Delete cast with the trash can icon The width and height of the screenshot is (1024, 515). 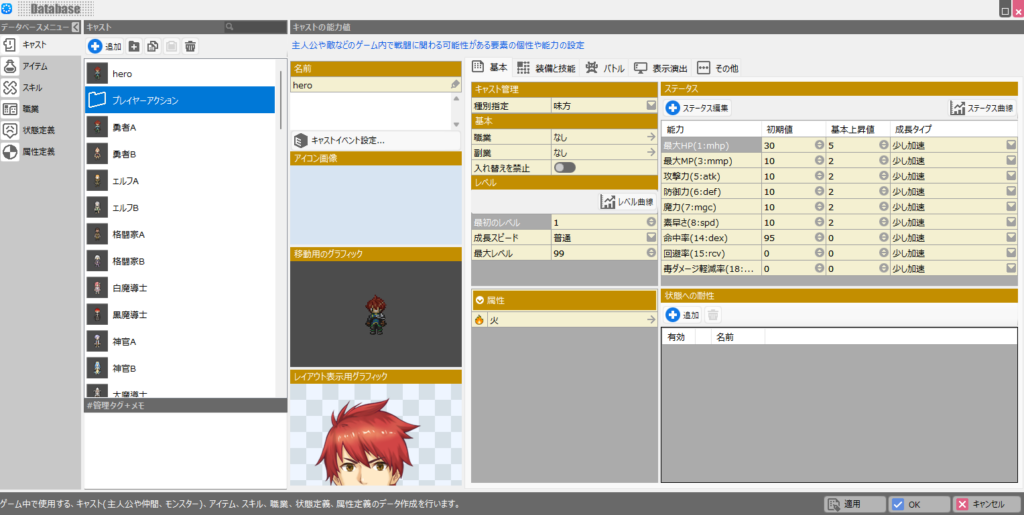(x=190, y=47)
